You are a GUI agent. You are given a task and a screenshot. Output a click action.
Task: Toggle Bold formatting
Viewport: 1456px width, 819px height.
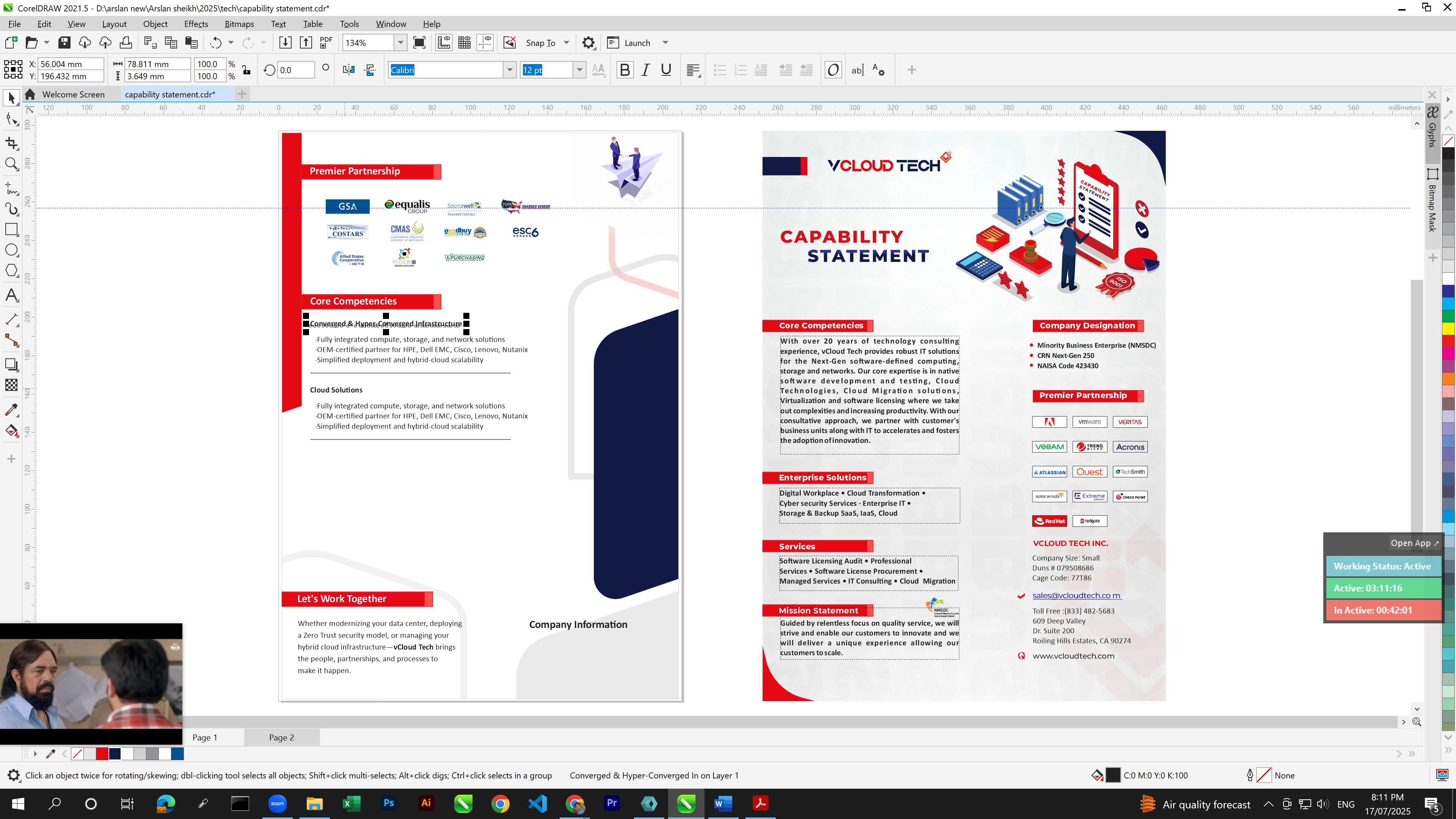624,70
